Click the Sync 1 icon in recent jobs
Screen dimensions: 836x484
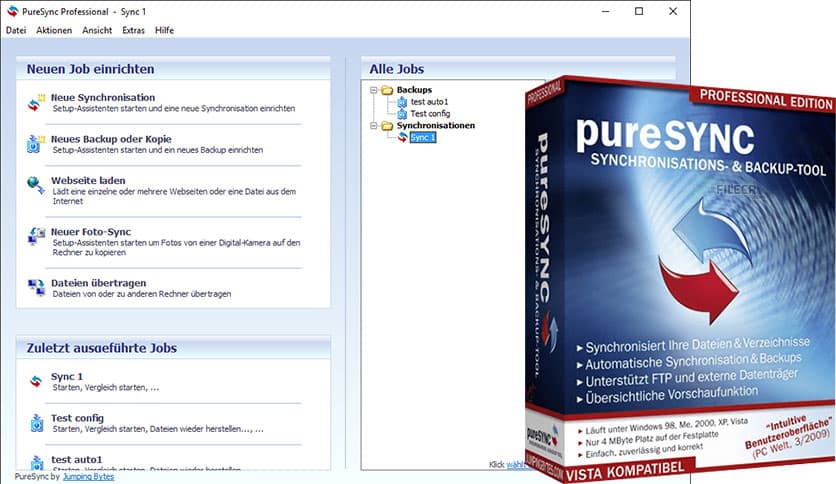coord(36,382)
